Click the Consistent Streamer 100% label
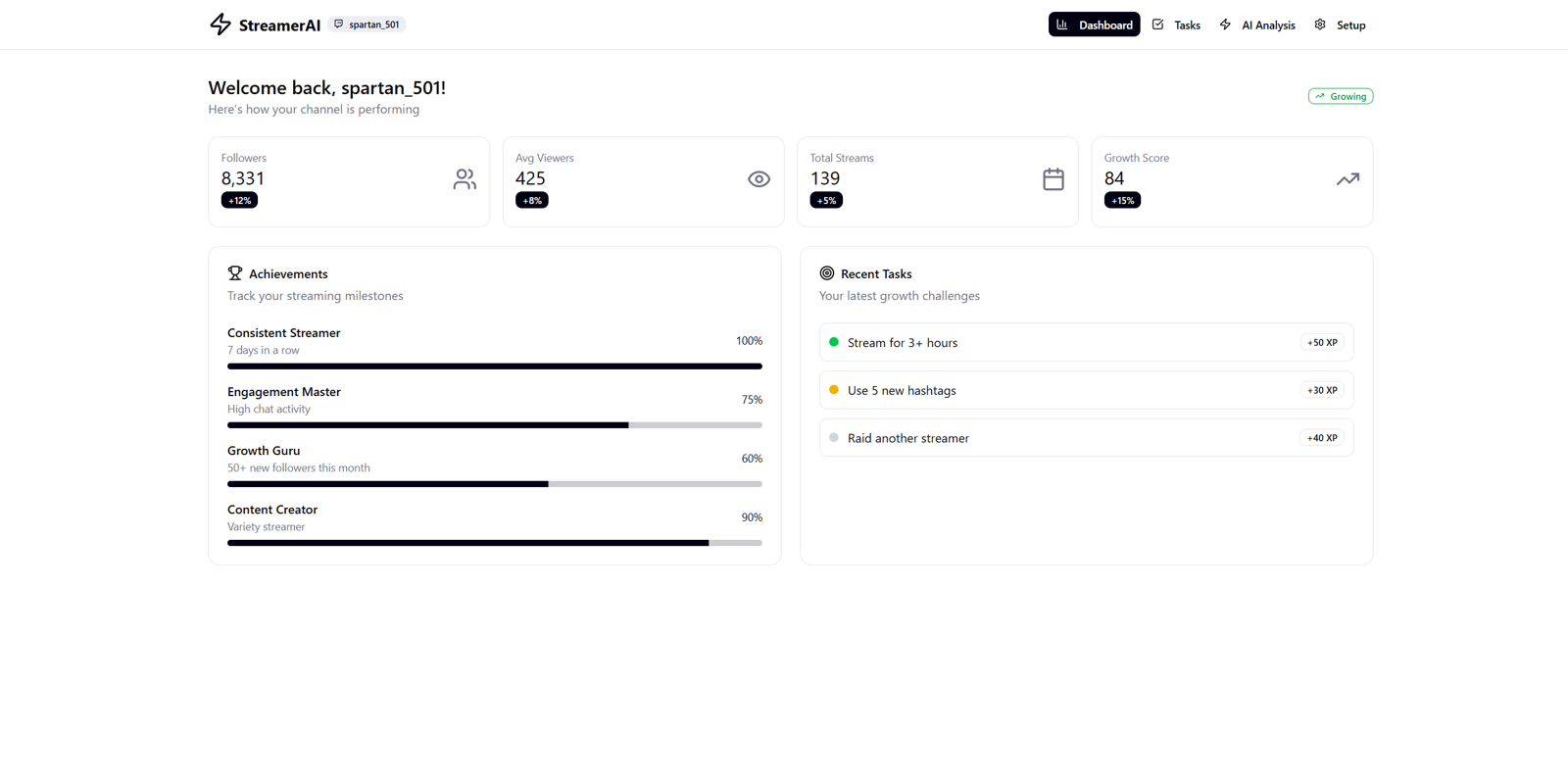This screenshot has height=784, width=1568. coord(749,341)
